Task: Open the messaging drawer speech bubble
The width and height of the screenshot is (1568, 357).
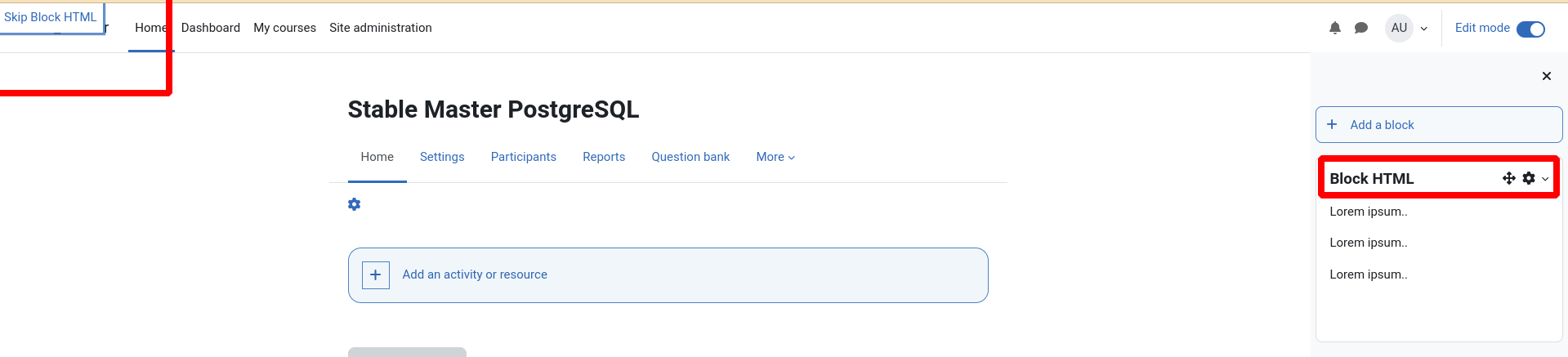Action: (1360, 28)
